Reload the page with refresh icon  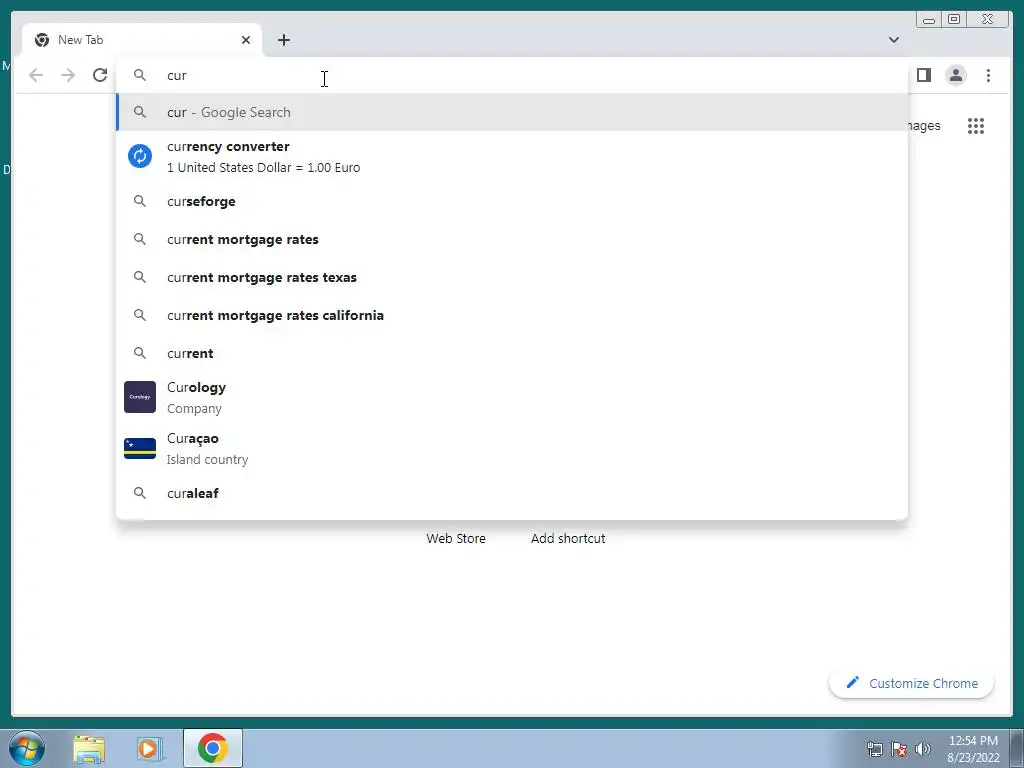click(x=100, y=75)
